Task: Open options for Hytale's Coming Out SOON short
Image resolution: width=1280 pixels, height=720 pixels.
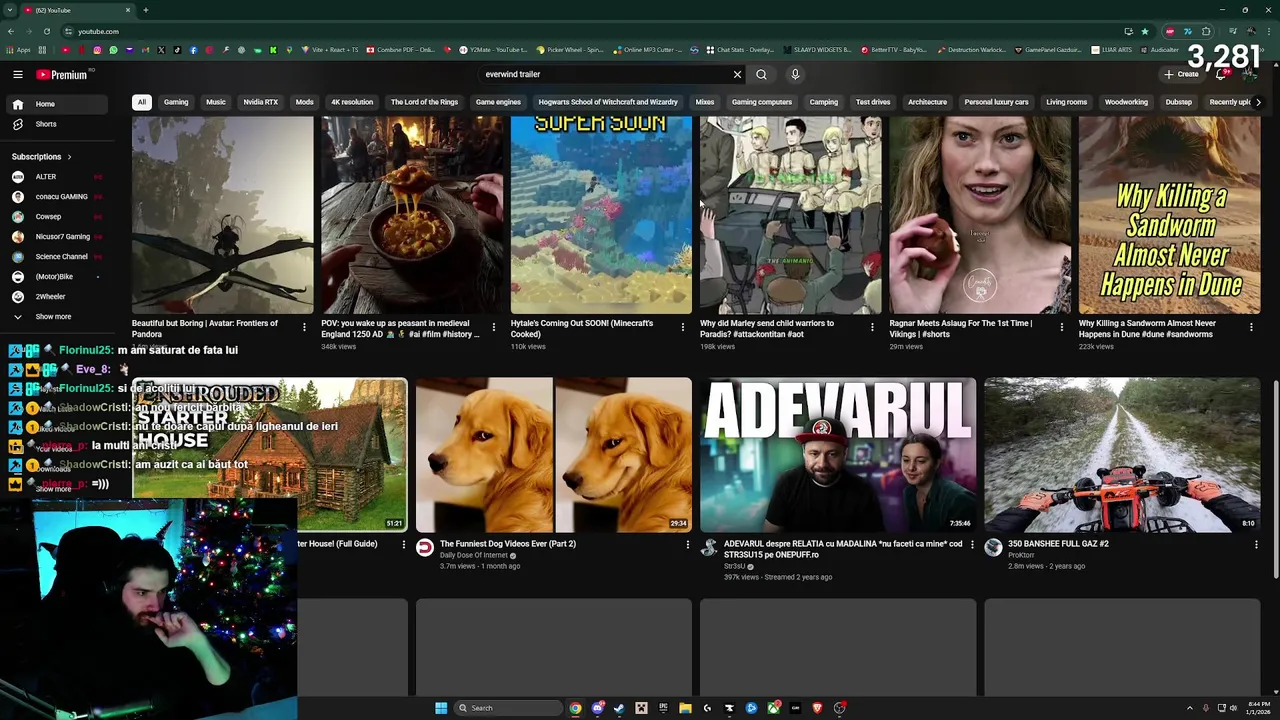Action: pos(683,327)
